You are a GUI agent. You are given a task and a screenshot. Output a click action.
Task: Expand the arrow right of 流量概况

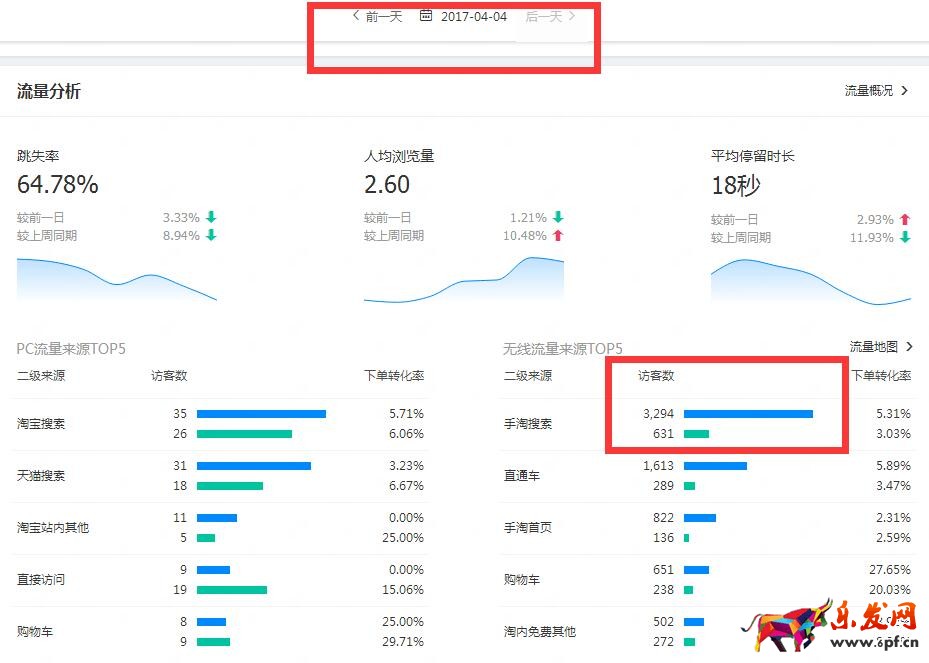(905, 91)
